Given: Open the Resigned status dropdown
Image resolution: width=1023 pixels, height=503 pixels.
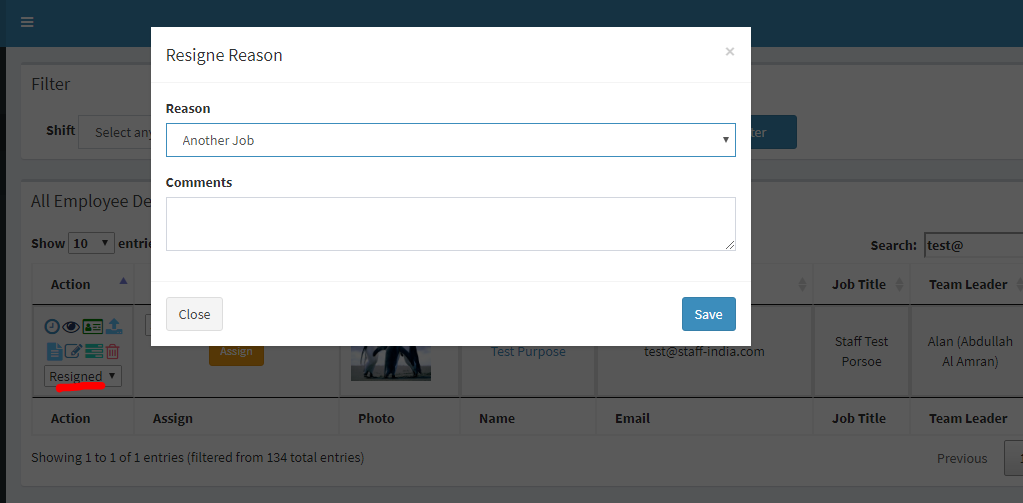Looking at the screenshot, I should [x=83, y=376].
